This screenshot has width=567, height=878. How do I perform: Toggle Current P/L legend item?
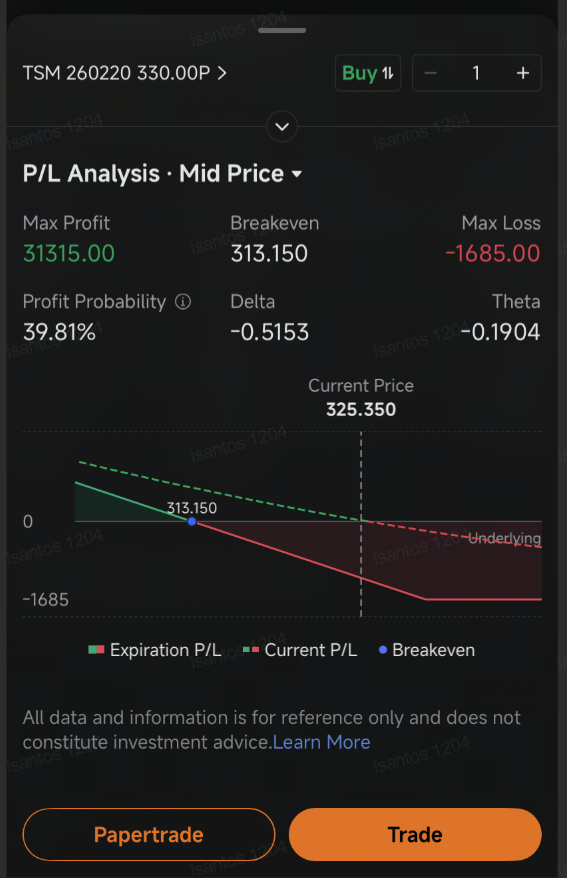[x=300, y=650]
